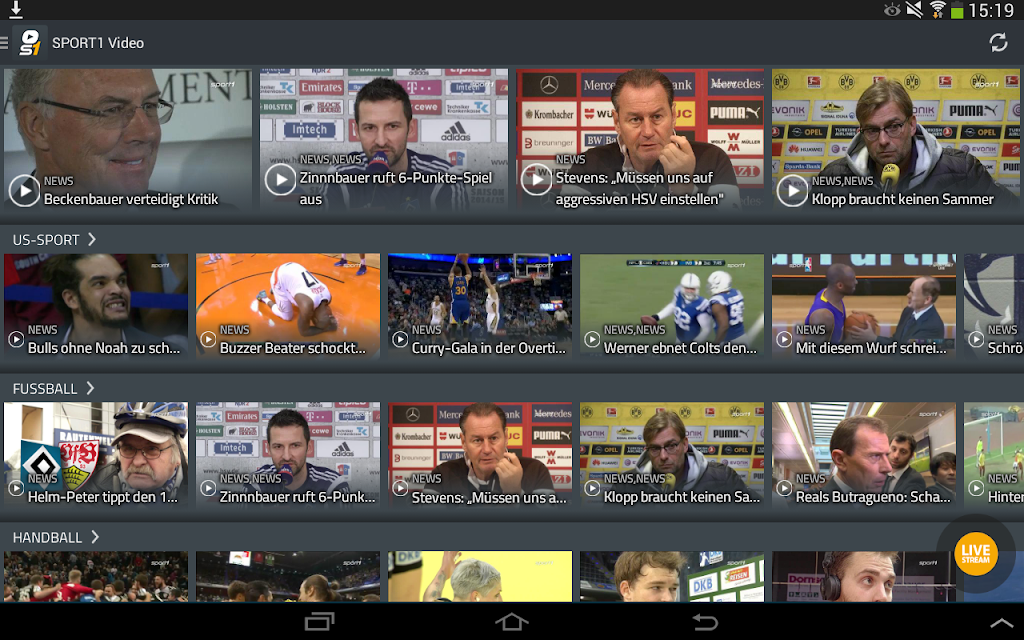Select Curry-Gala in der Overtime video
Image resolution: width=1024 pixels, height=640 pixels.
(x=480, y=306)
